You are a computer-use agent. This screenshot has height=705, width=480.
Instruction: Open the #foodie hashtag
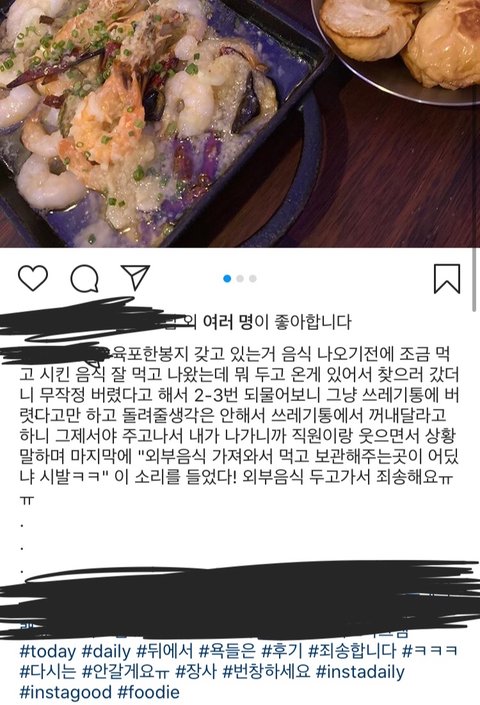(x=149, y=692)
